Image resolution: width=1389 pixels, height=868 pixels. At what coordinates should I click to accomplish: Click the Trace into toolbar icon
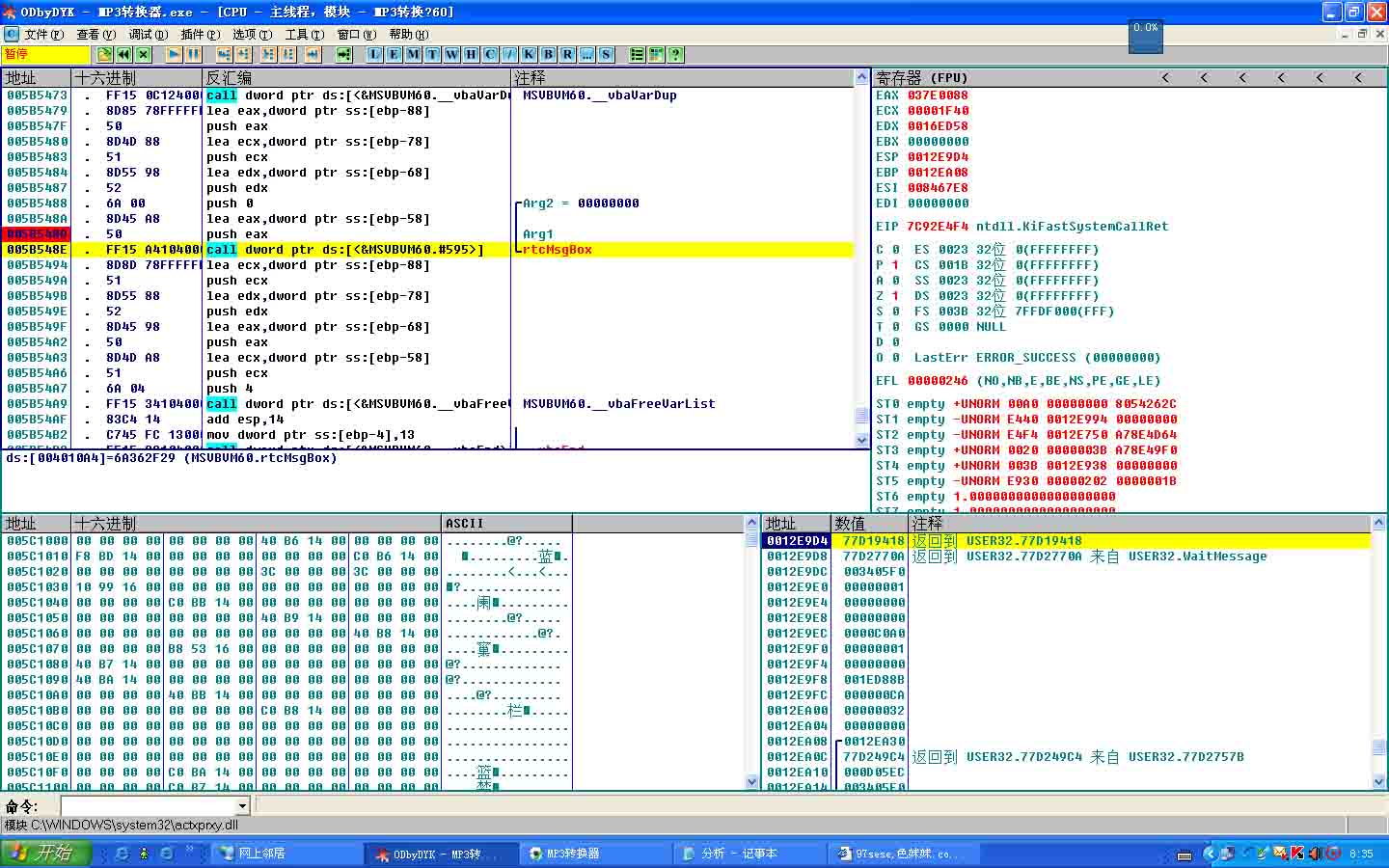[x=268, y=55]
